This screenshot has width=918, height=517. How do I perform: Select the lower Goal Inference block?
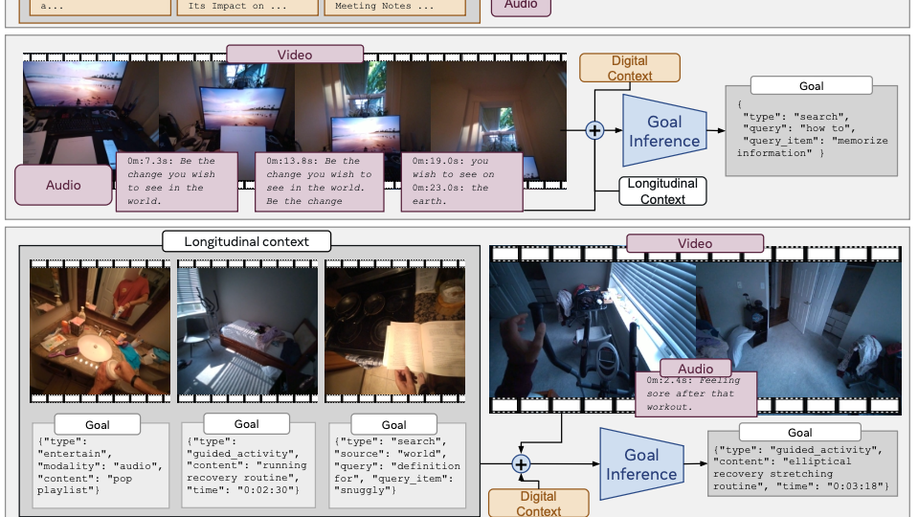coord(641,464)
